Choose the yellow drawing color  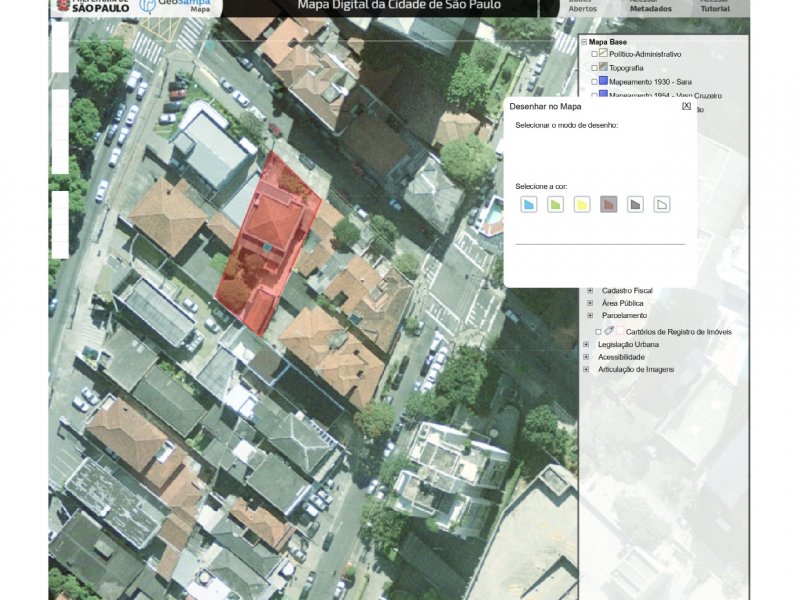(x=581, y=205)
